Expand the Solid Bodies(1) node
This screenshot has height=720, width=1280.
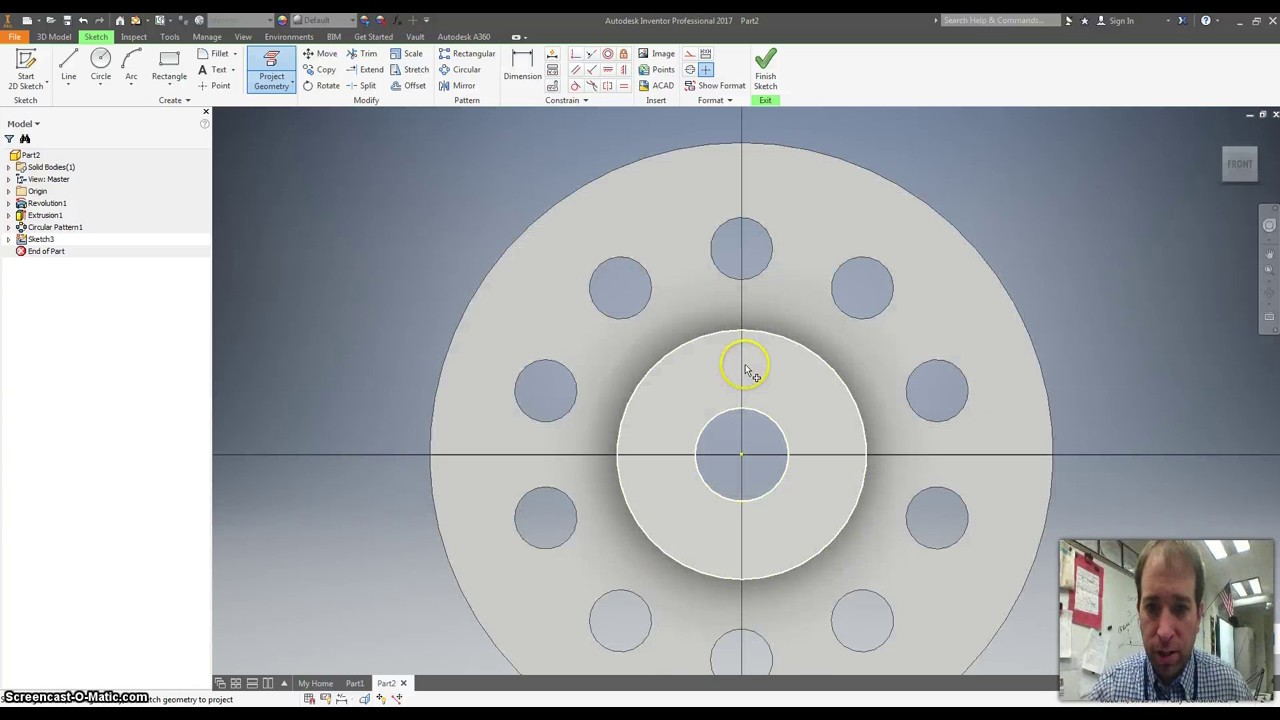click(x=9, y=167)
